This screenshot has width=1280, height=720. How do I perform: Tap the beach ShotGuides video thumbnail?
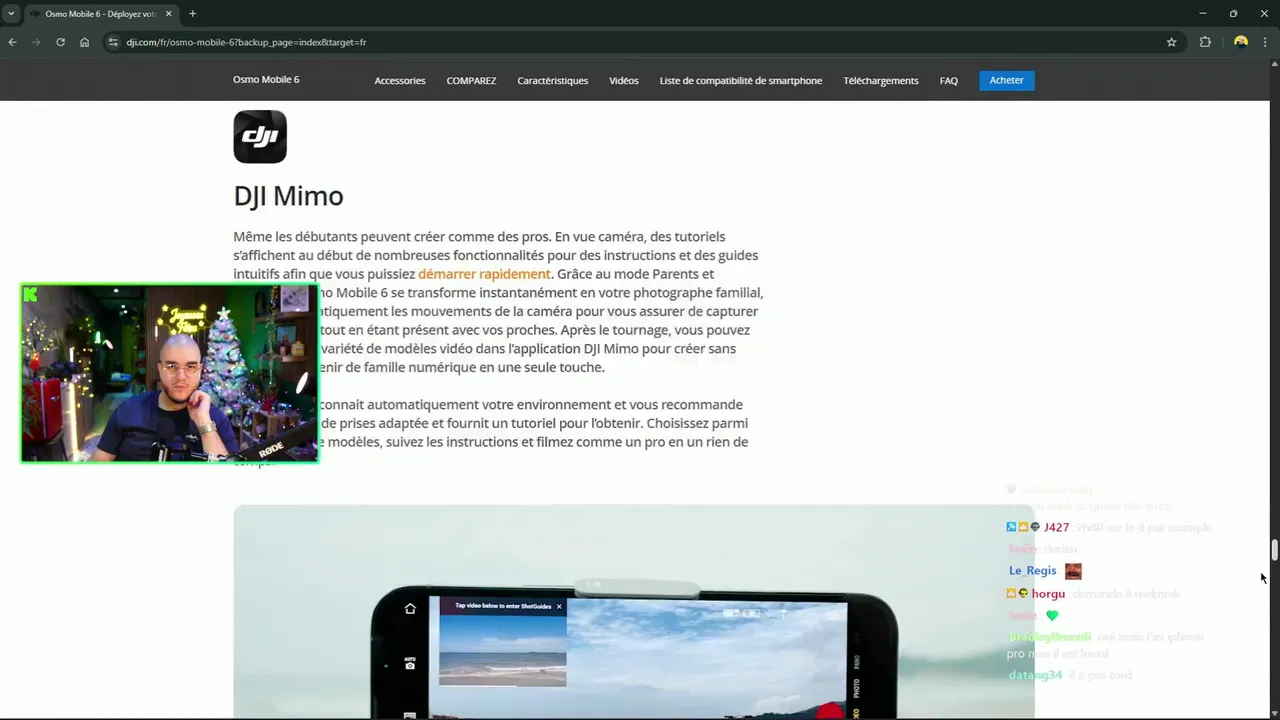(503, 650)
